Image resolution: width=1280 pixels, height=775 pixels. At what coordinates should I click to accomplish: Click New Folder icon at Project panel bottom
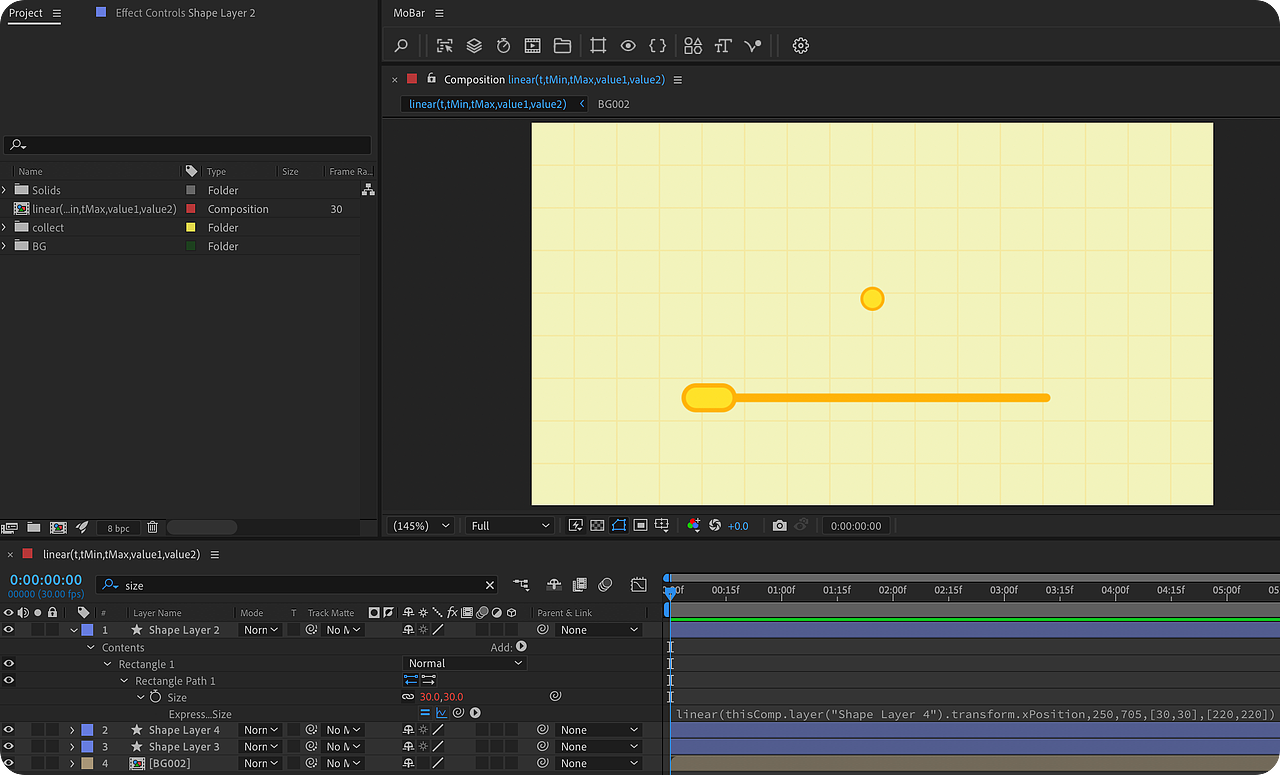tap(34, 527)
